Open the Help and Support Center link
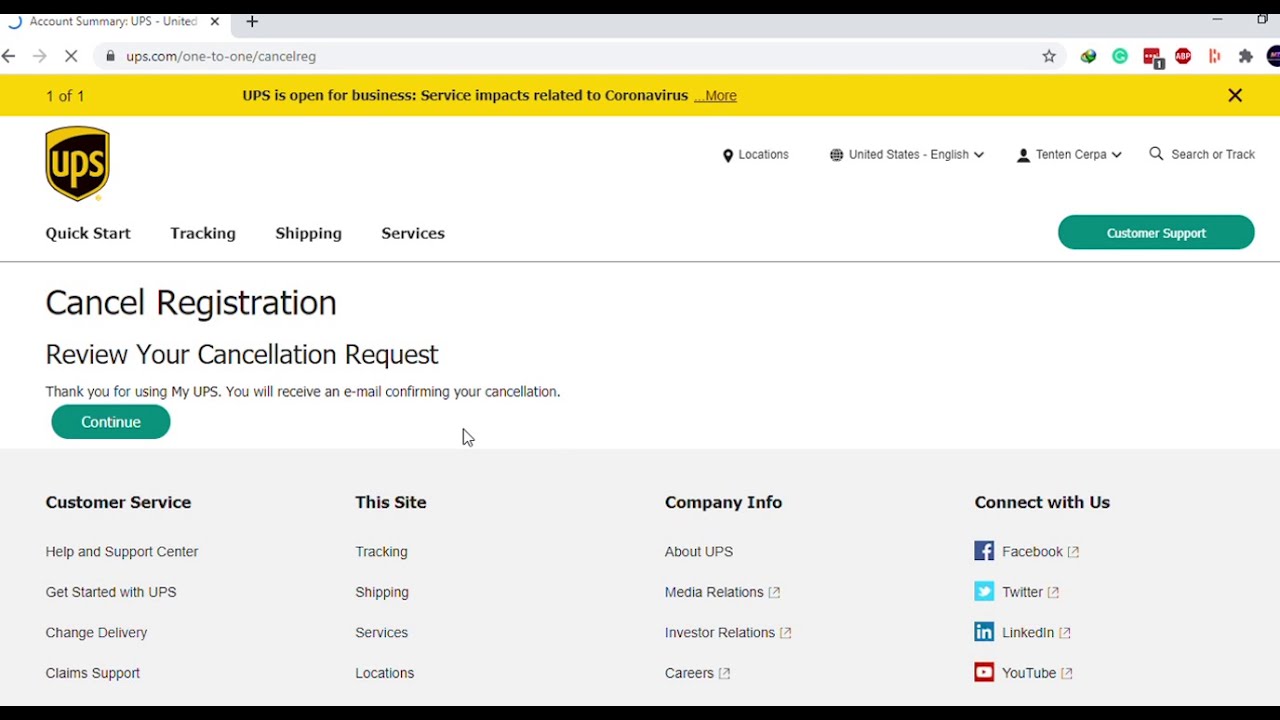 122,552
